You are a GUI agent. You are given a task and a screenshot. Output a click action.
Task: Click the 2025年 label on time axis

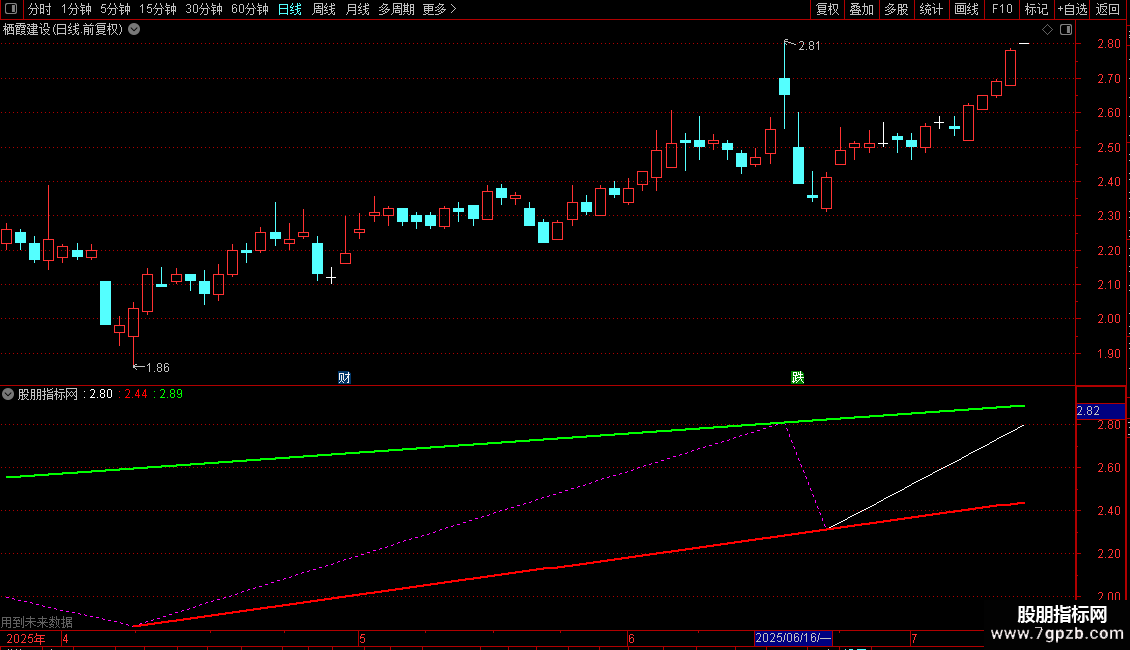pyautogui.click(x=26, y=638)
